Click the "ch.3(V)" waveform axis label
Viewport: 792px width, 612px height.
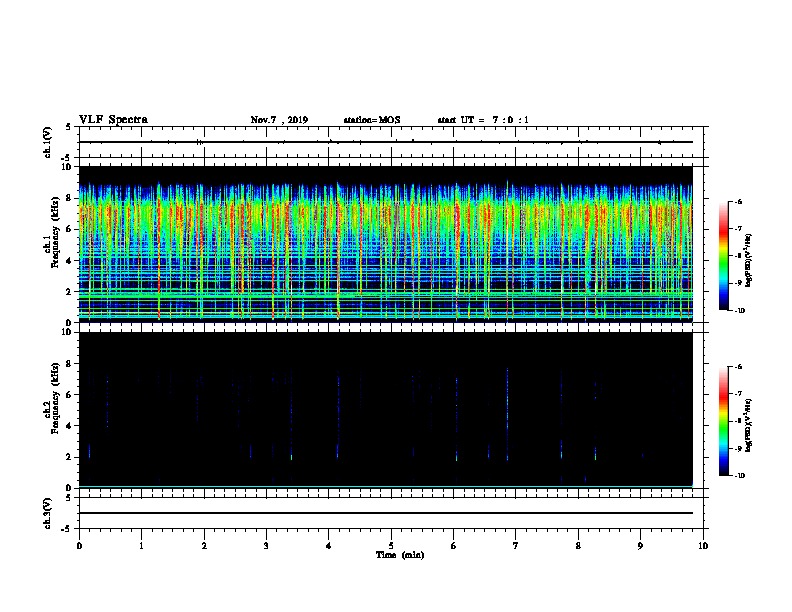(48, 513)
